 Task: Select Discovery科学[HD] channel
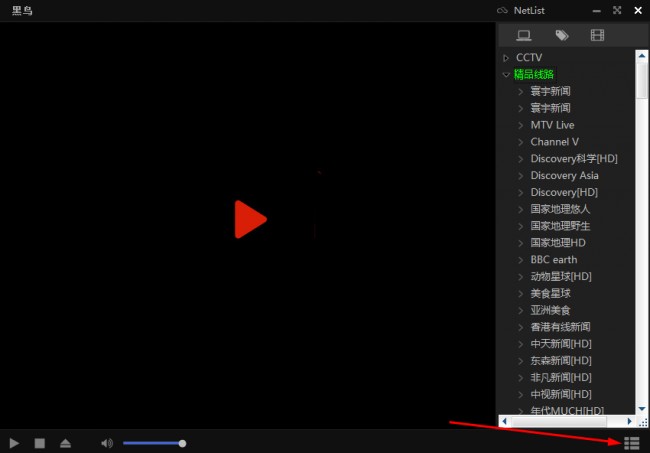(574, 159)
